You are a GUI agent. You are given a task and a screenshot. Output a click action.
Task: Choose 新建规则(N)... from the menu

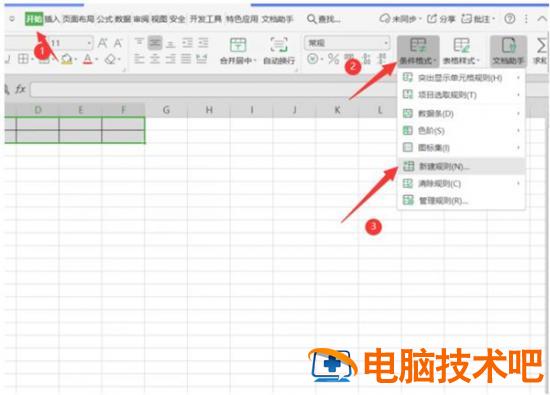click(x=461, y=166)
